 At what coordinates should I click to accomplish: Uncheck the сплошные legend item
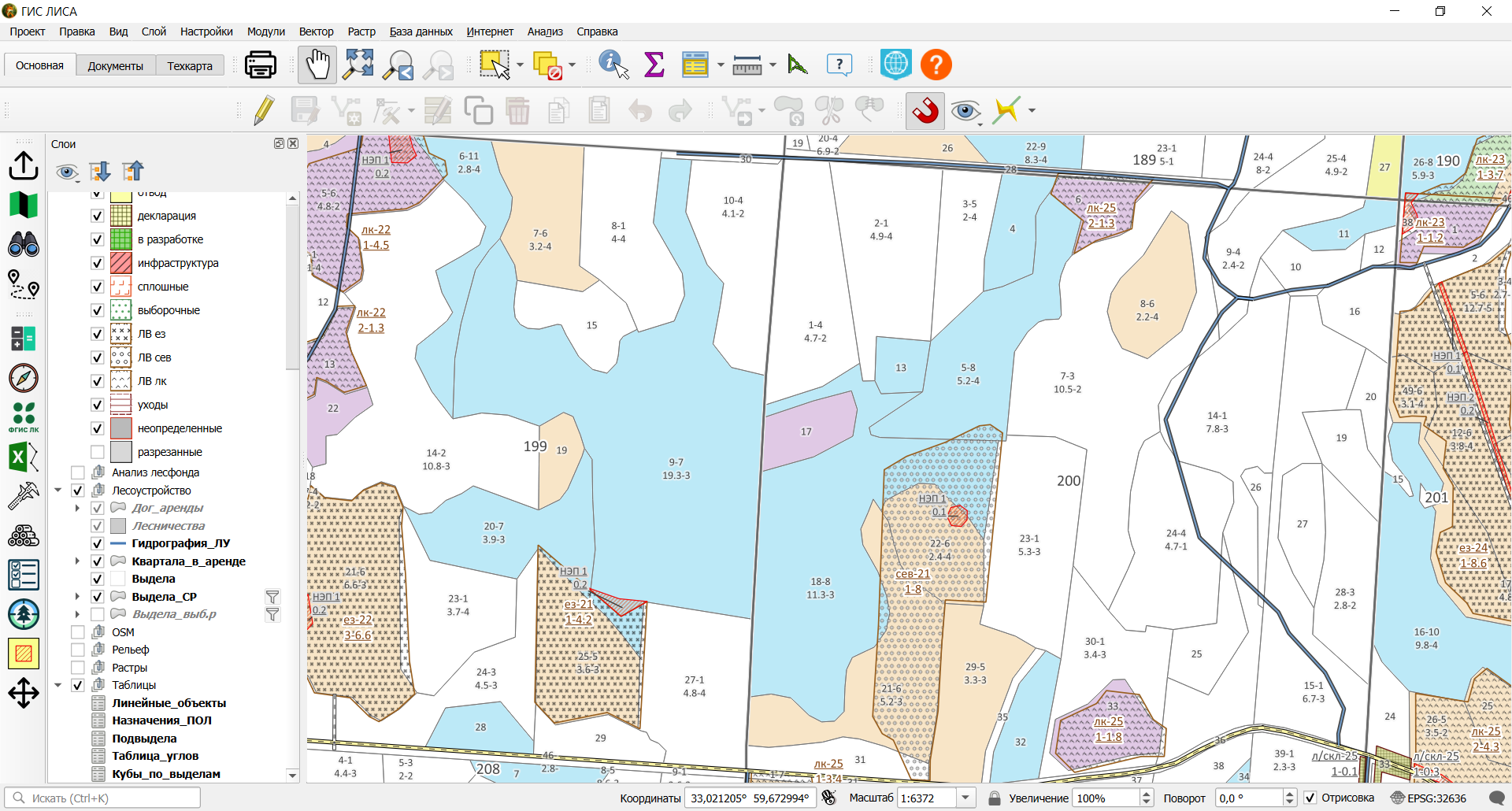pyautogui.click(x=98, y=287)
